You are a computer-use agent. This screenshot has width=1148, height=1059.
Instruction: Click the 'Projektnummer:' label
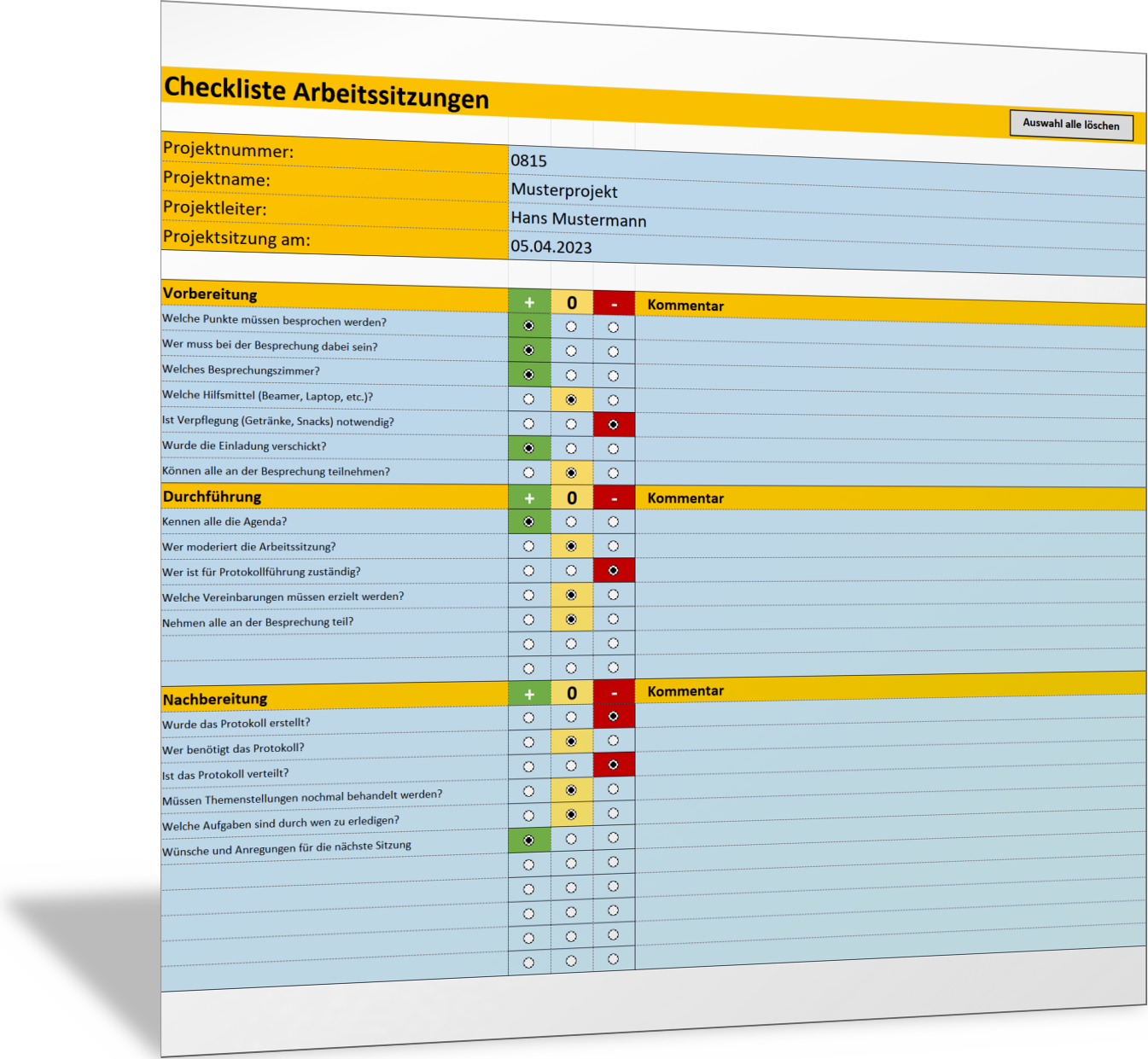(x=228, y=149)
